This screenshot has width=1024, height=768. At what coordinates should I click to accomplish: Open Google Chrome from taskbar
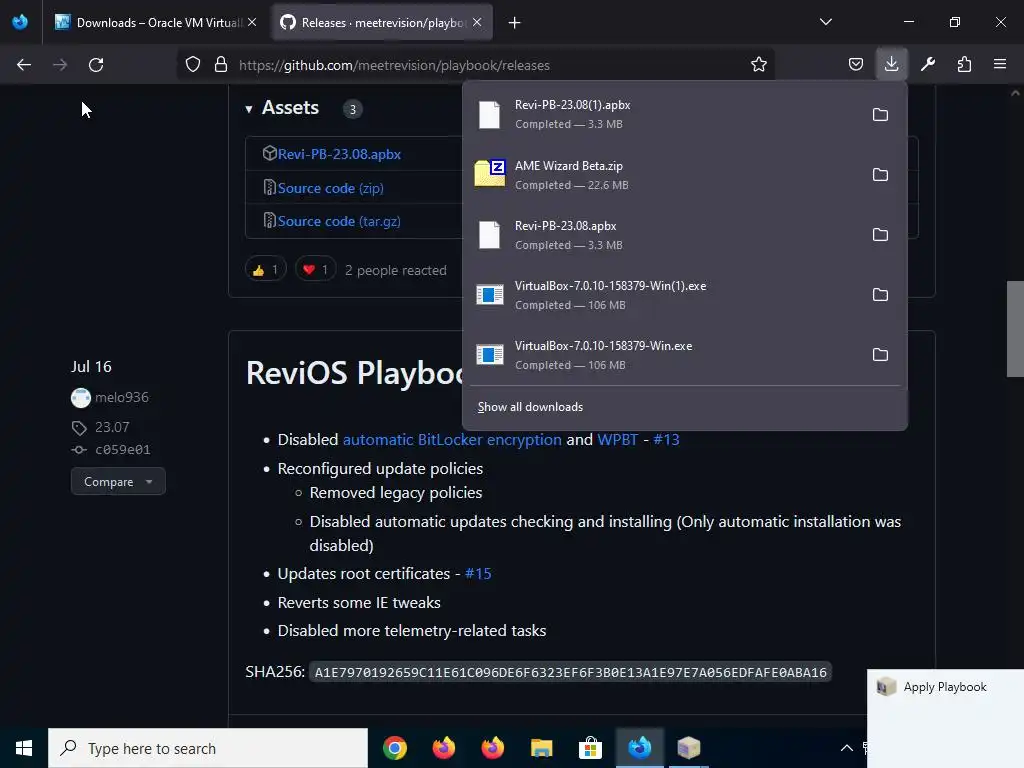[394, 748]
